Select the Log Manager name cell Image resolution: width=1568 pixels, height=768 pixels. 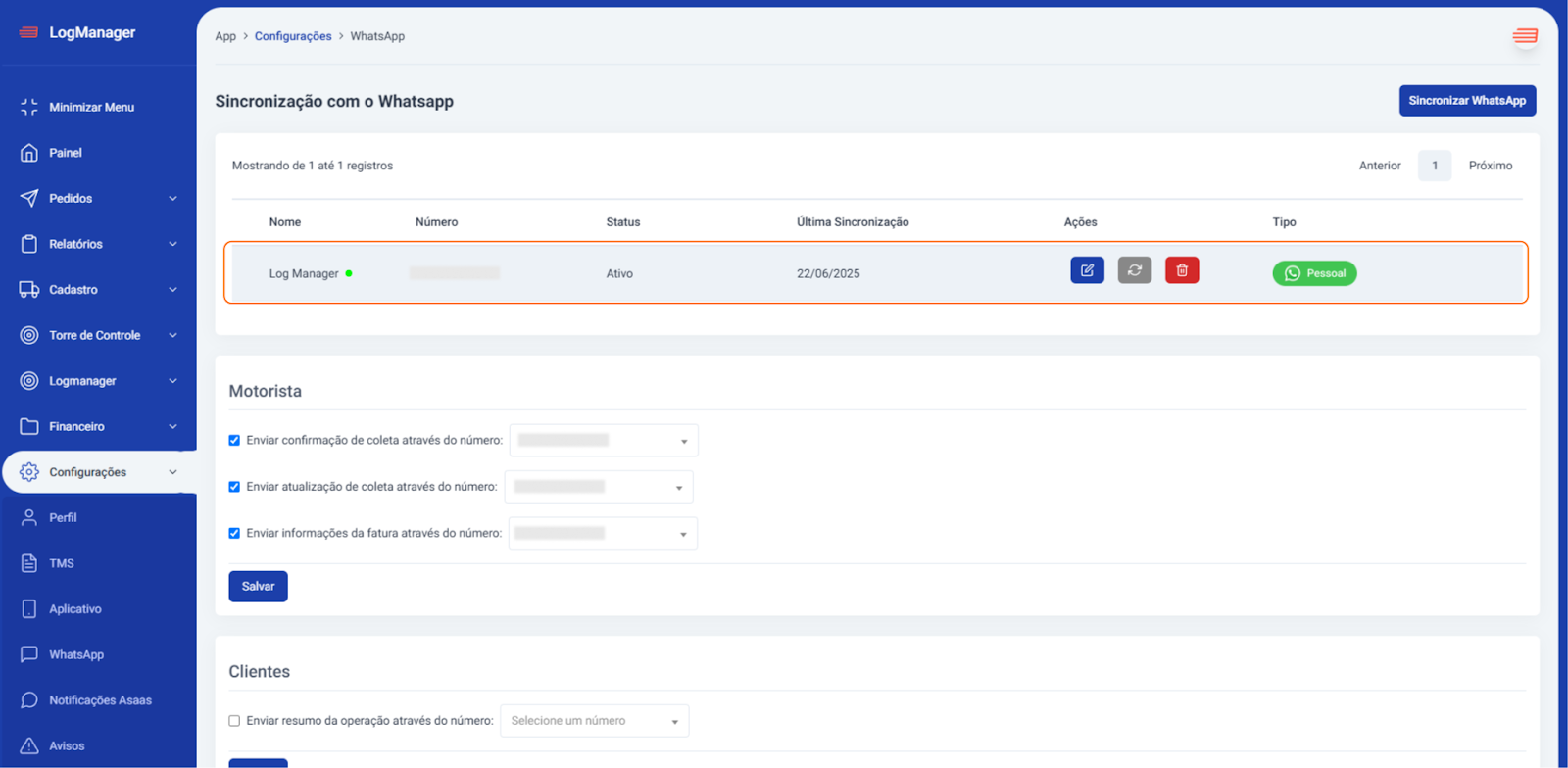coord(304,273)
